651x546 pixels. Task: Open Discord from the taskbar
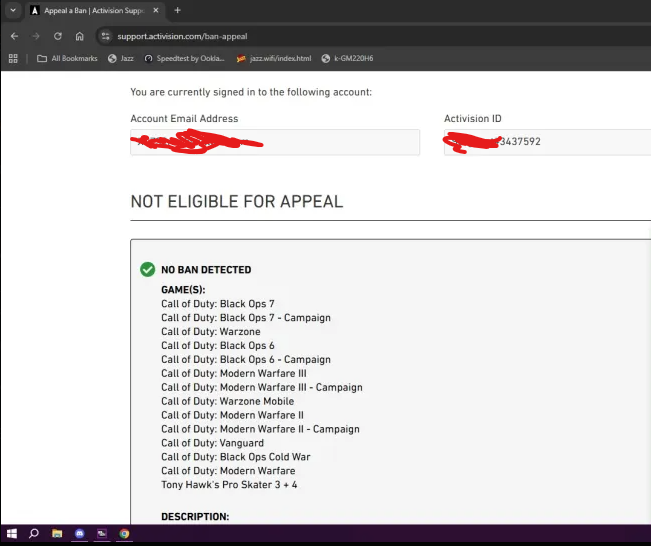click(80, 534)
